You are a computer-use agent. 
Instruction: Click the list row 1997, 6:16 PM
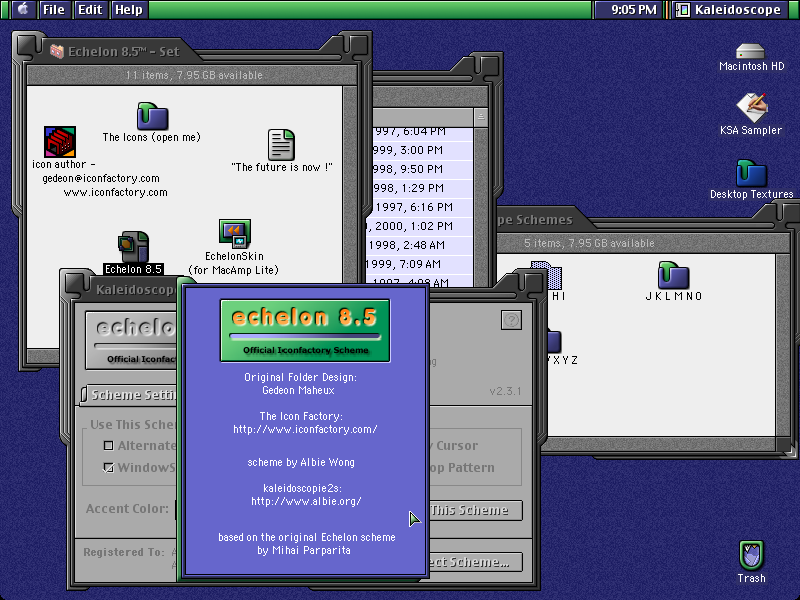tap(422, 207)
